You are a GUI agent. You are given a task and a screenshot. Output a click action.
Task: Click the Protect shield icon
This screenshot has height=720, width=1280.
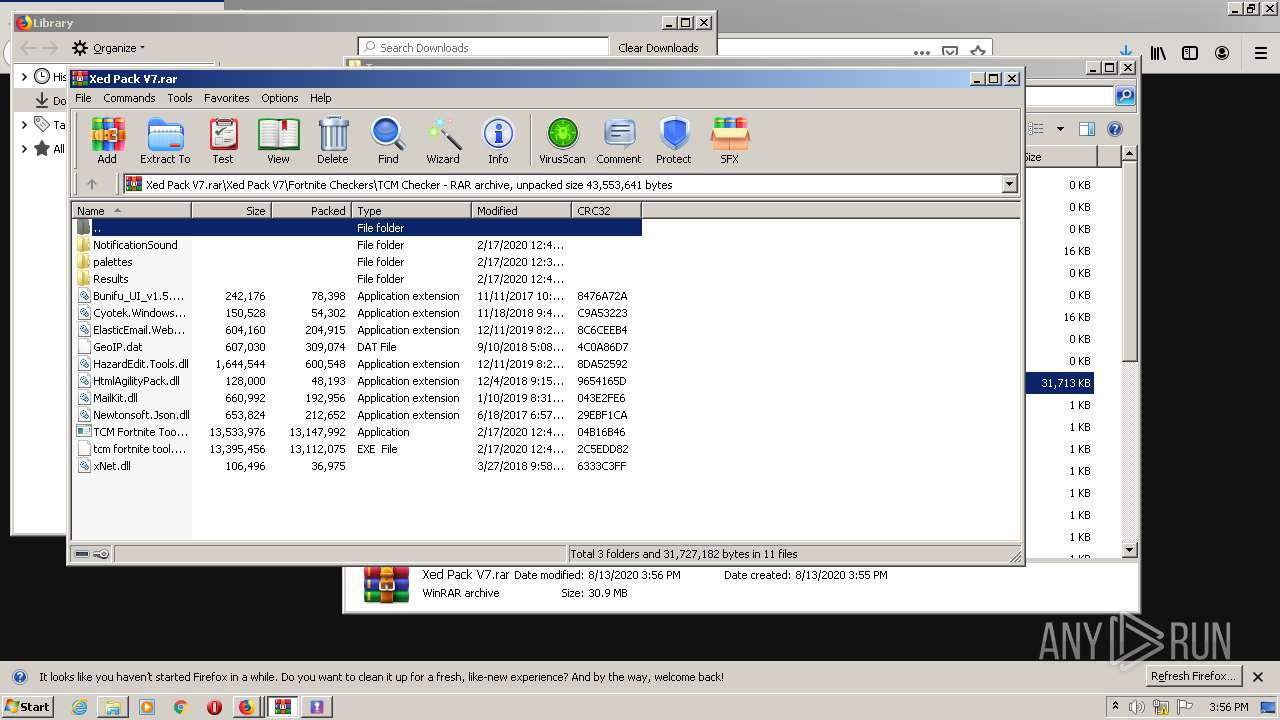click(674, 141)
